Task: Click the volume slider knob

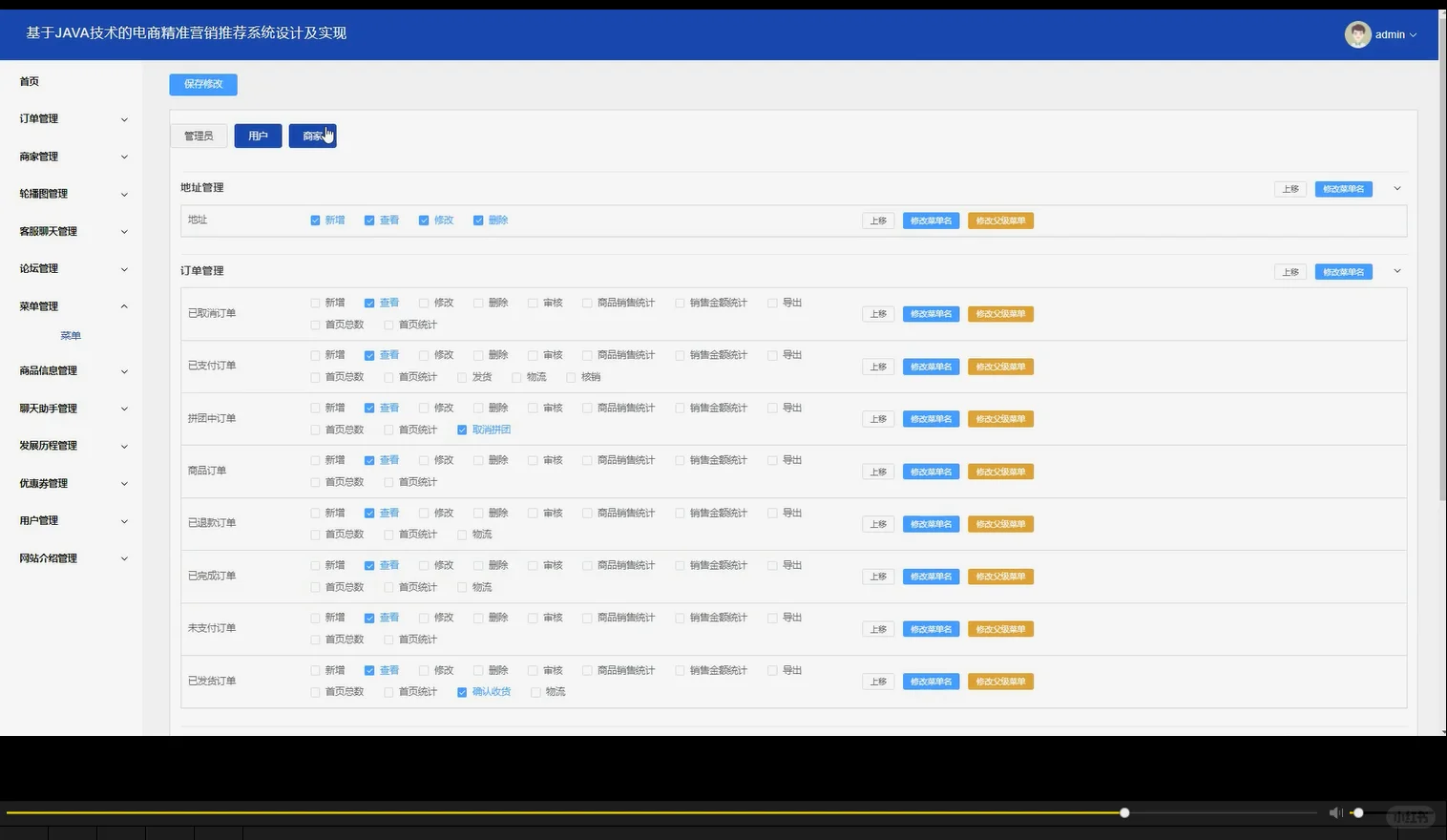Action: click(1358, 813)
